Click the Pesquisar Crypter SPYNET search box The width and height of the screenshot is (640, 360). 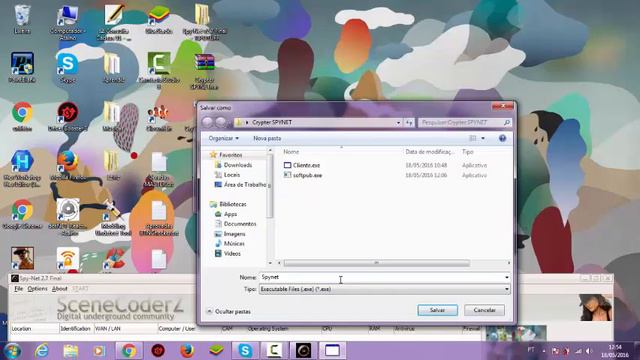pyautogui.click(x=465, y=122)
